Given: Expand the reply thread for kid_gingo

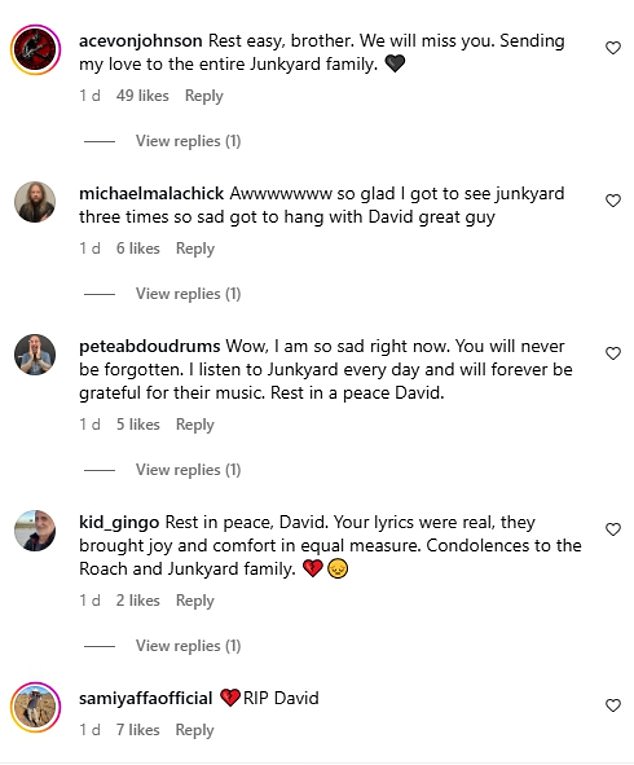Looking at the screenshot, I should point(188,645).
